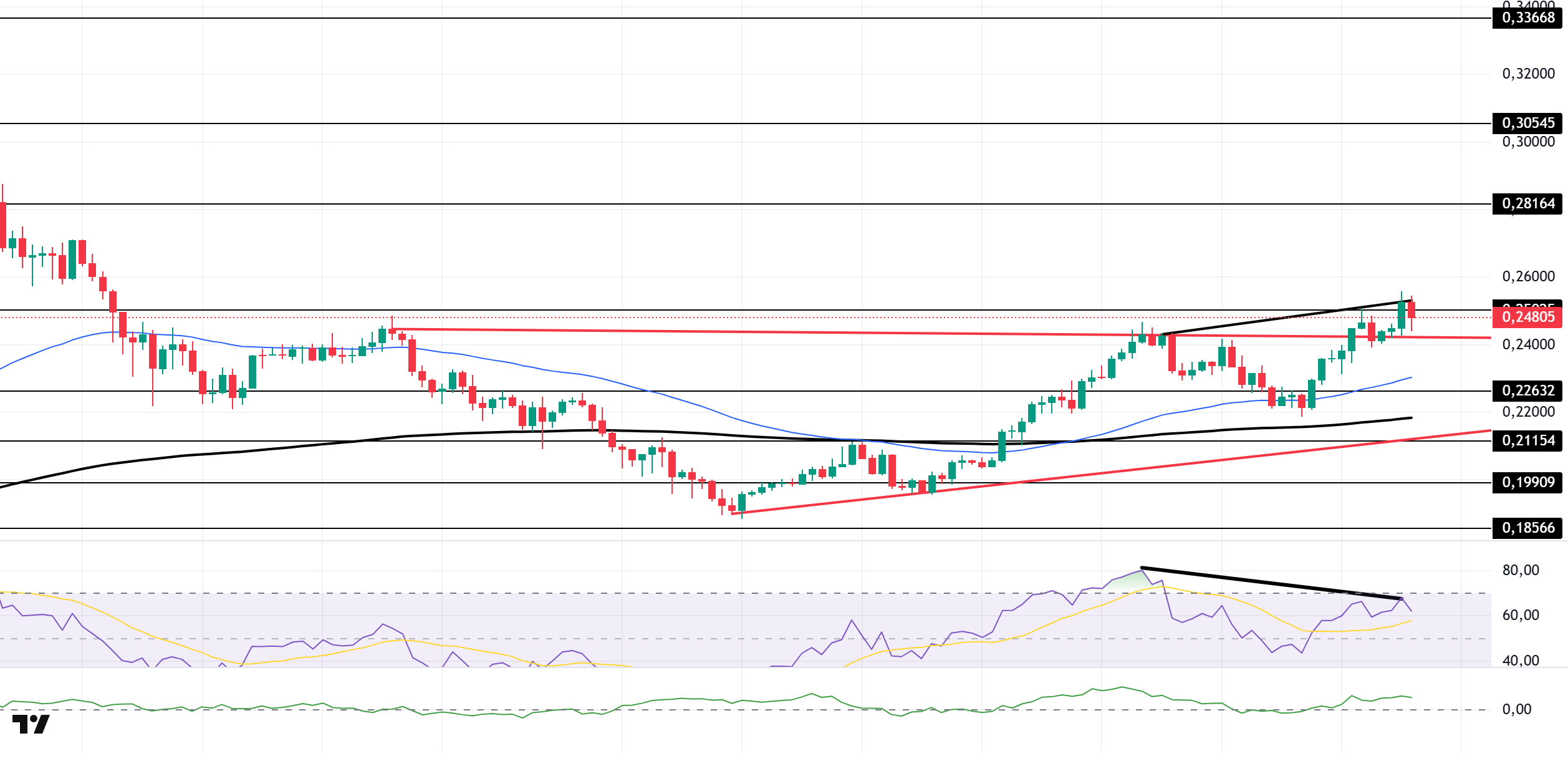
Task: Click the 0,30000 price axis value
Action: [x=1528, y=142]
